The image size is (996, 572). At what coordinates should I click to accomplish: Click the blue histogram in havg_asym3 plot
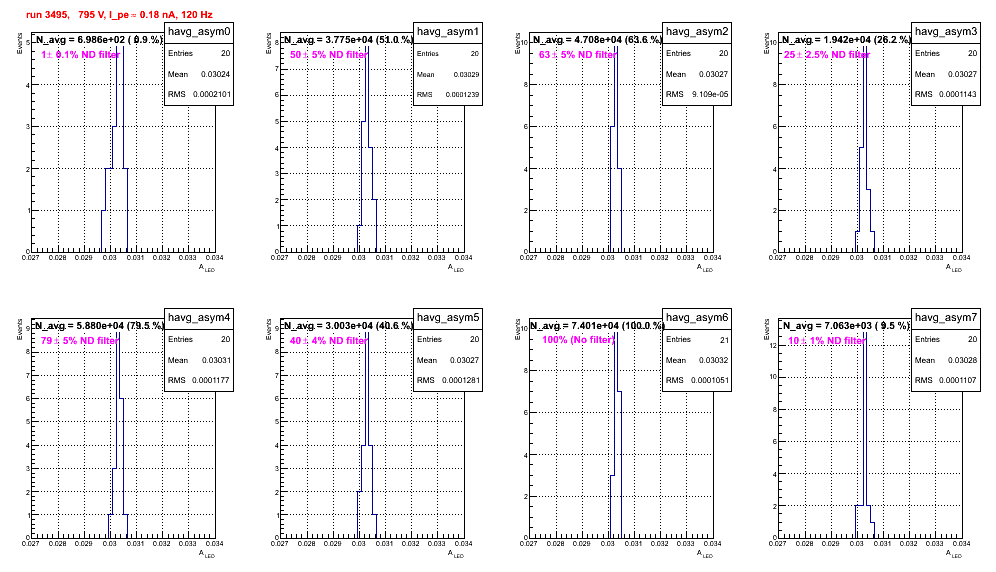(865, 148)
